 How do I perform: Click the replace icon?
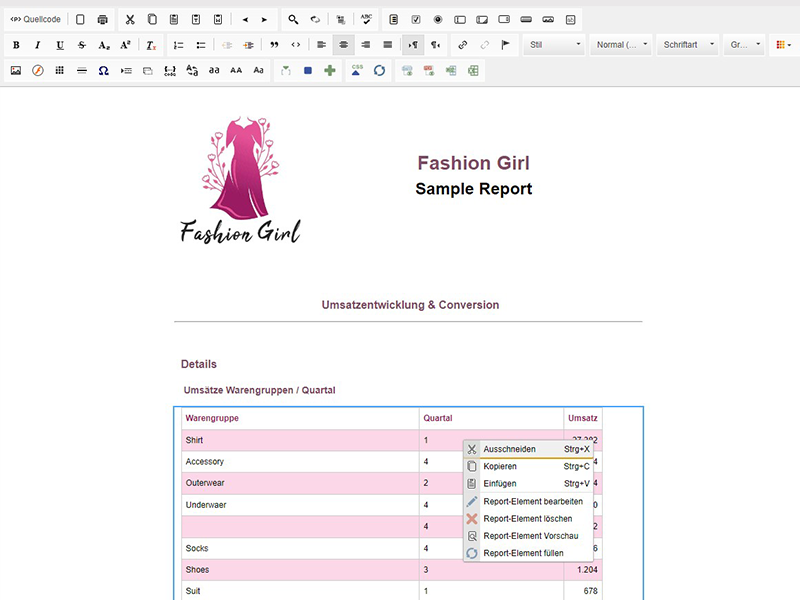coord(315,19)
